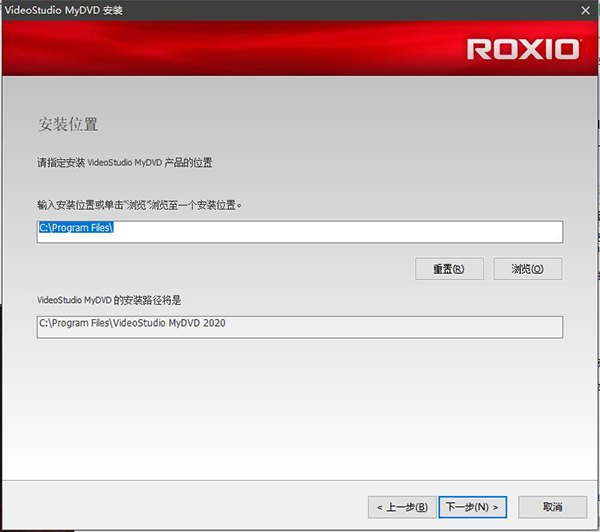Click the ROXIO logo in the banner
Screen dimensions: 600x532
(523, 49)
